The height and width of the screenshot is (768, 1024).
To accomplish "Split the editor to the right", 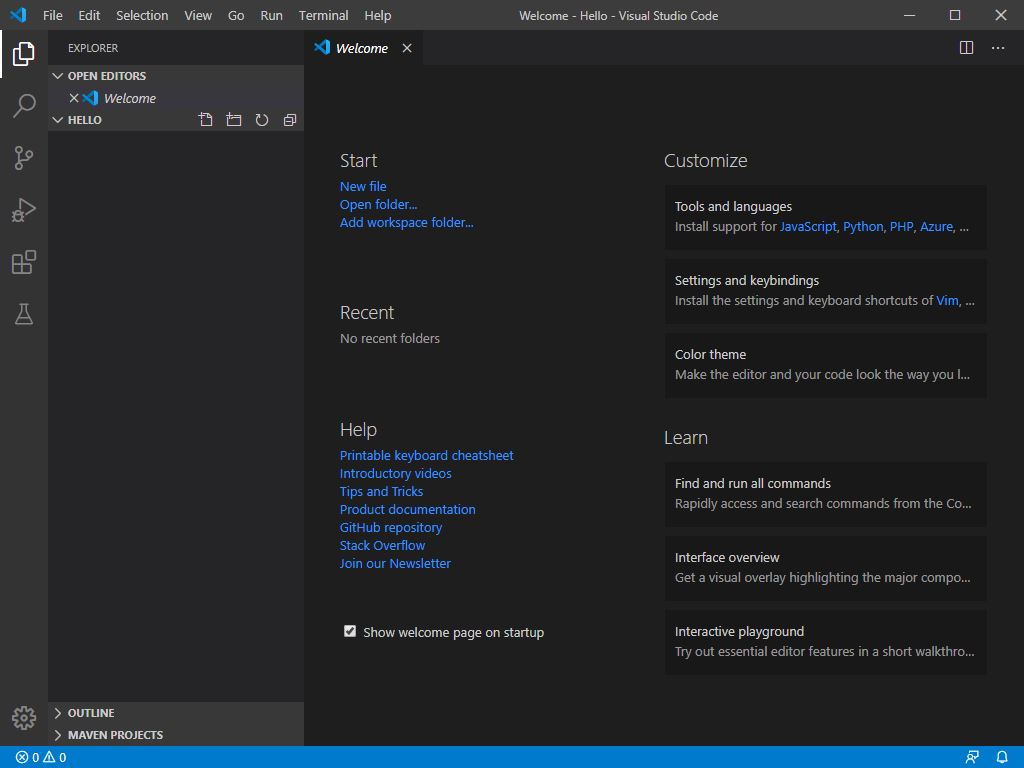I will click(x=967, y=48).
